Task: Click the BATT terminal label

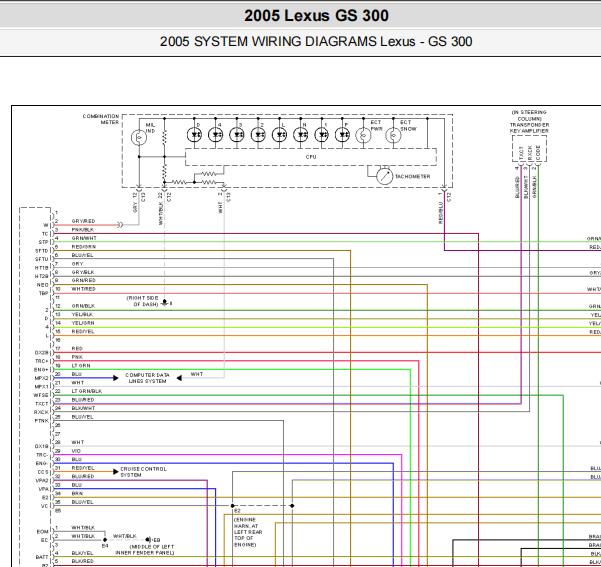Action: pyautogui.click(x=43, y=557)
